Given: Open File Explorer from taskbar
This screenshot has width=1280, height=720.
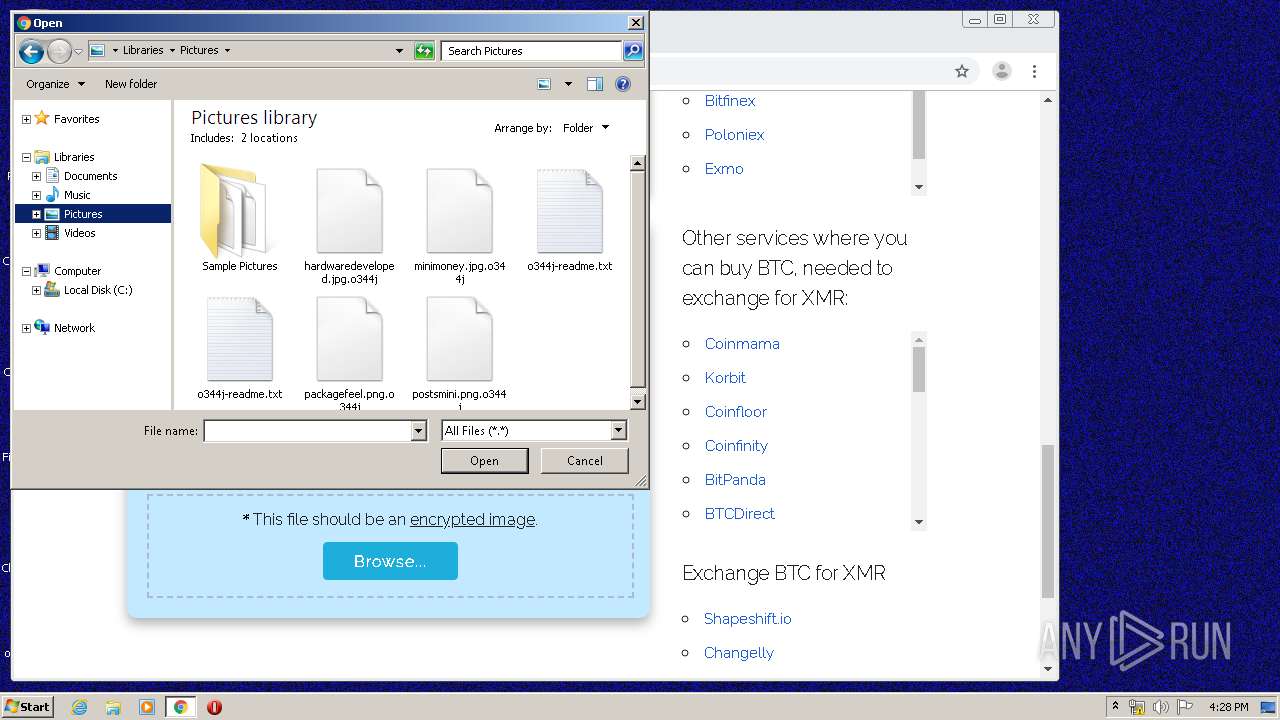Looking at the screenshot, I should tap(113, 707).
